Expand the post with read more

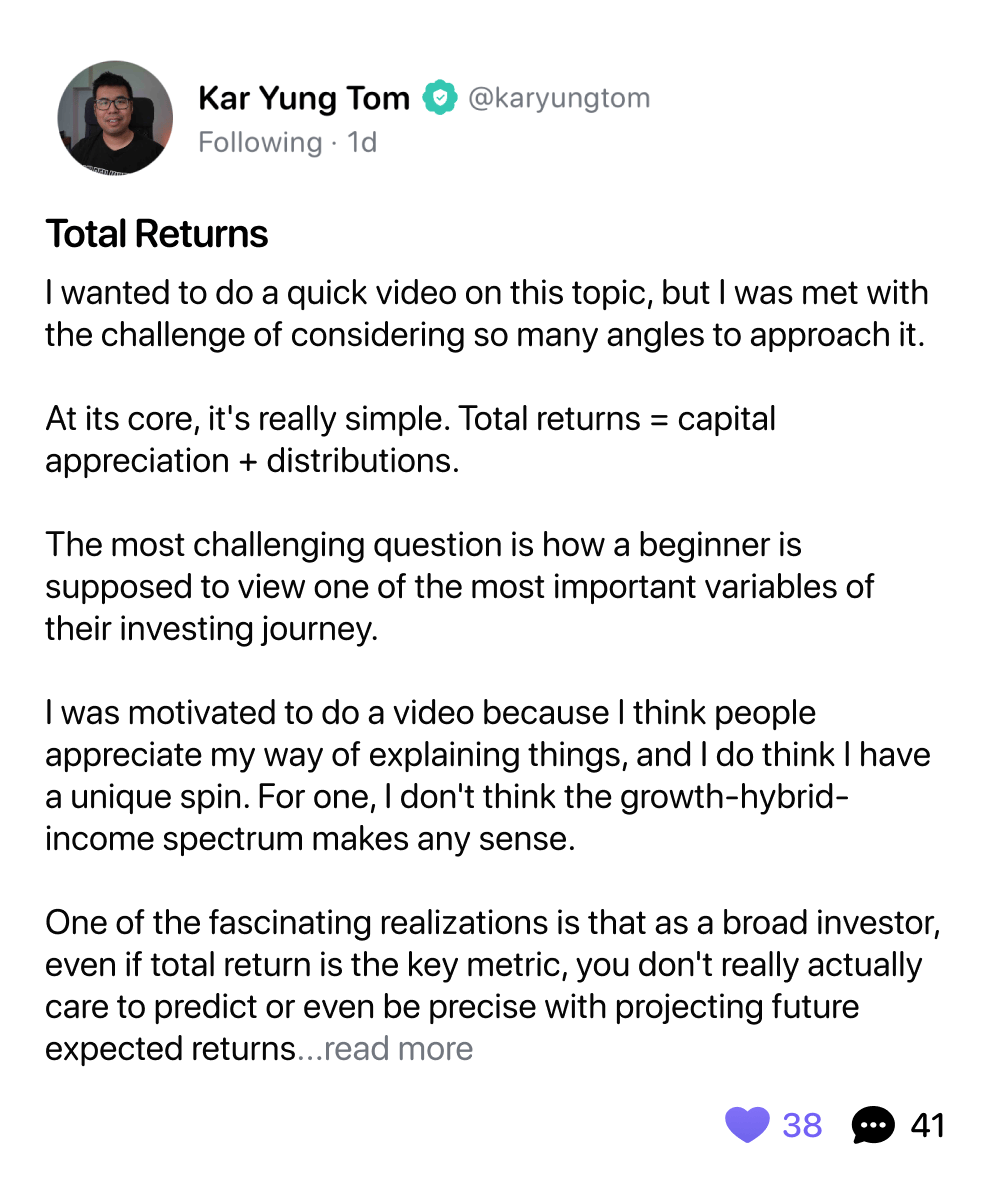click(x=398, y=1049)
